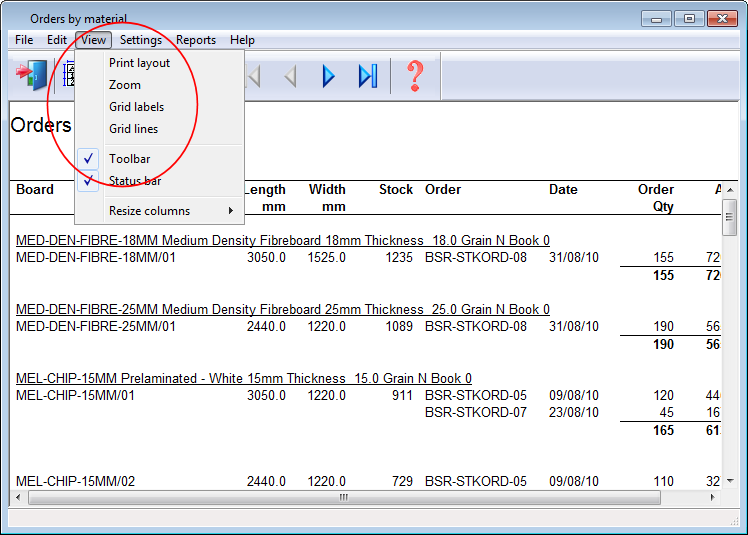Click the horizontal scrollbar left arrow
This screenshot has height=535, width=748.
tap(18, 497)
